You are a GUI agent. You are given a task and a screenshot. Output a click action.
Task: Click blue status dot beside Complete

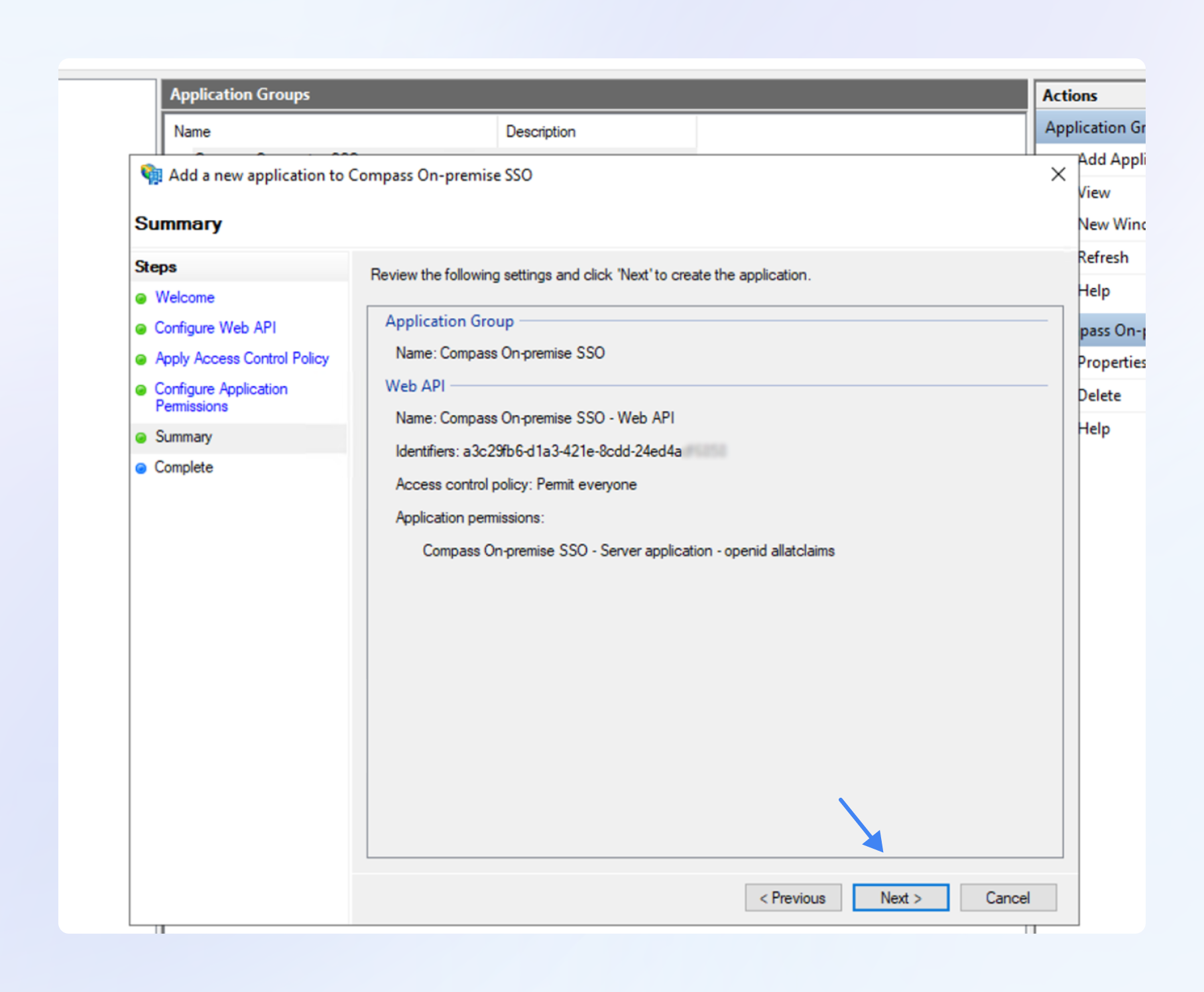pos(141,468)
